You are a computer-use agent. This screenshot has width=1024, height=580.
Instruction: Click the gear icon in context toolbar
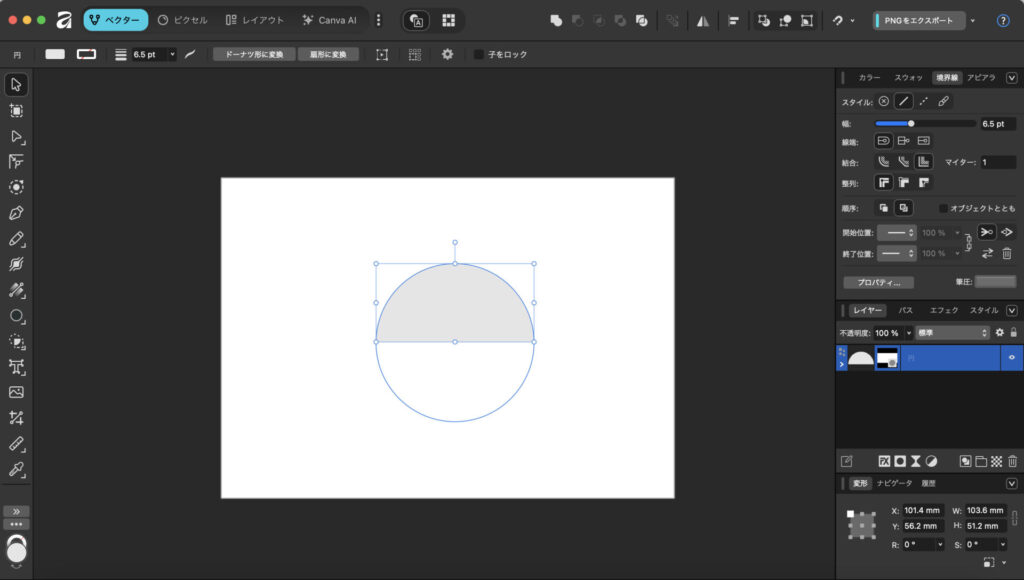(x=447, y=54)
